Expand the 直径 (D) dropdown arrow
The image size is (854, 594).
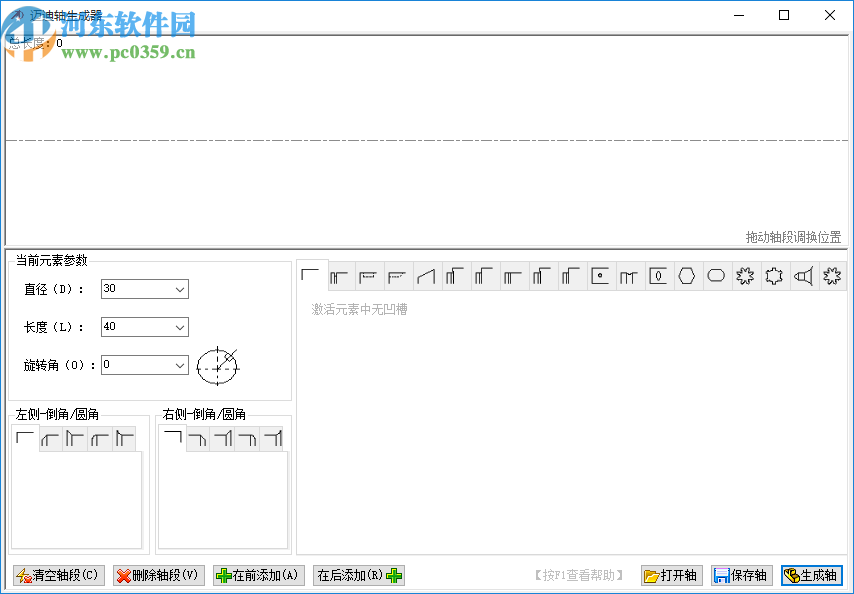(x=180, y=289)
